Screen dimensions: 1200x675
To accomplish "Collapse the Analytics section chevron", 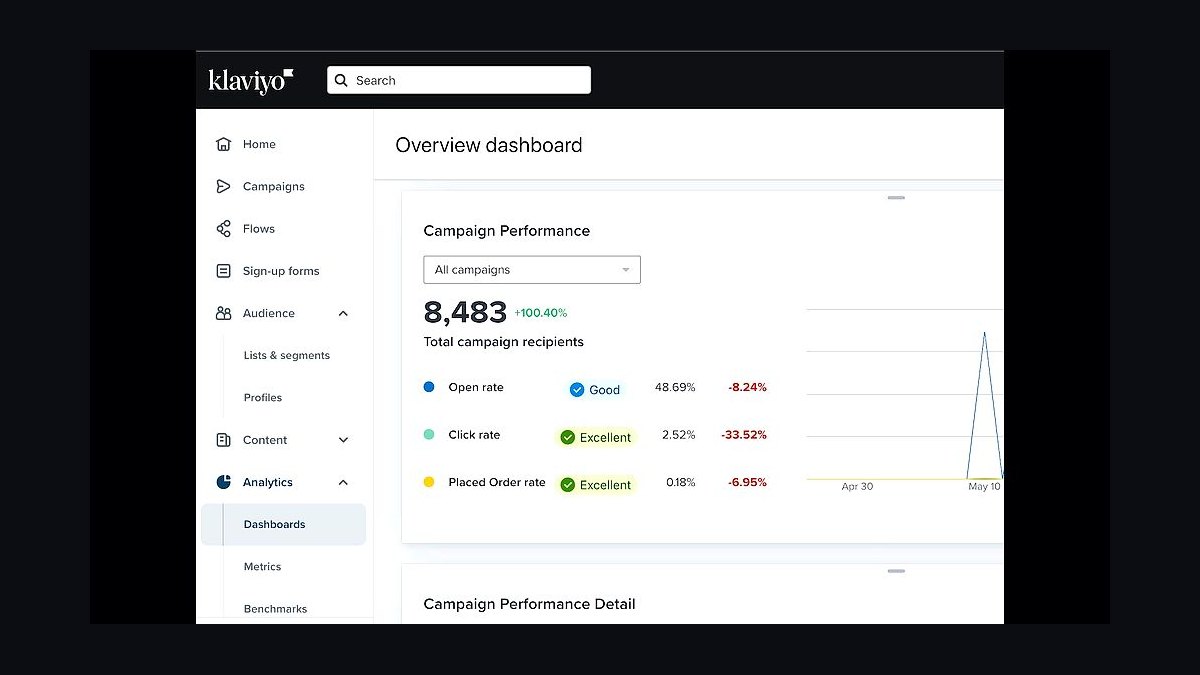I will click(343, 482).
